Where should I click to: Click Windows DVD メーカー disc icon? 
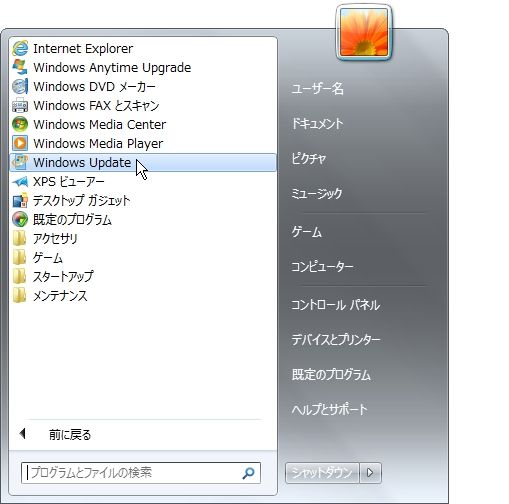pos(20,87)
